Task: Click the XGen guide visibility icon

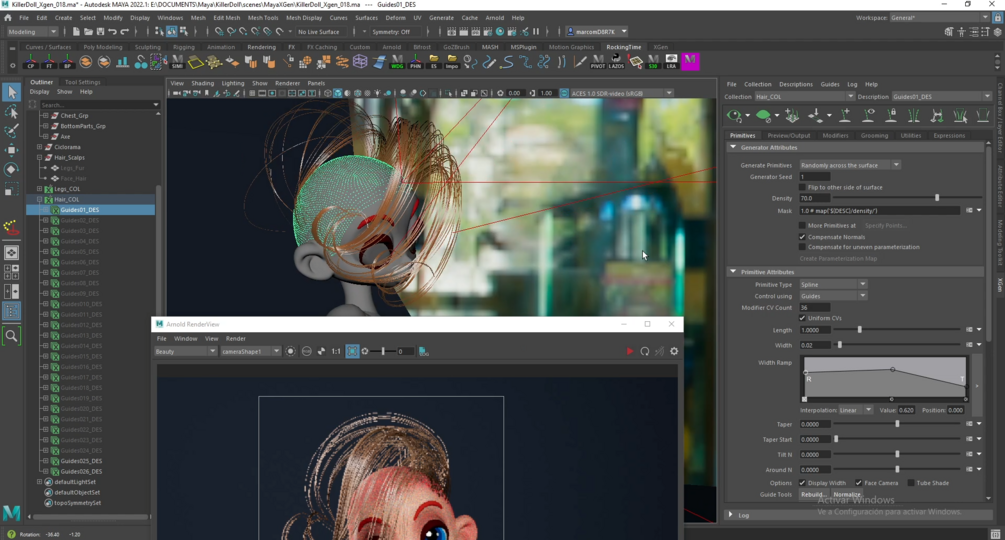Action: click(x=868, y=115)
